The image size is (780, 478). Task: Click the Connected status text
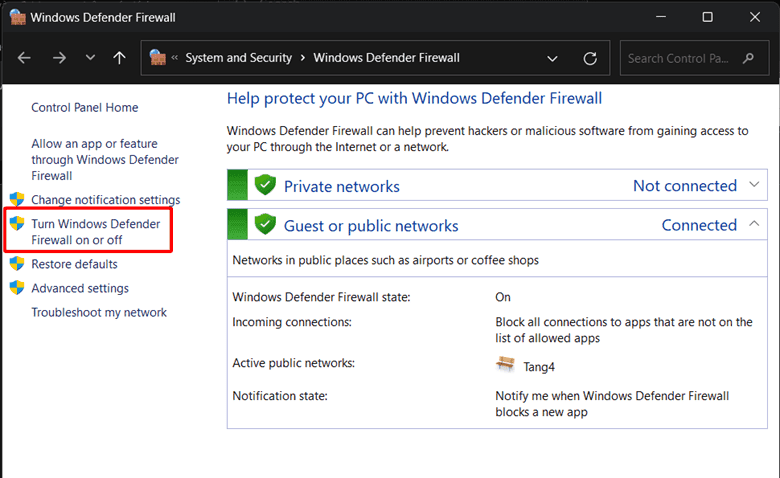tap(699, 225)
